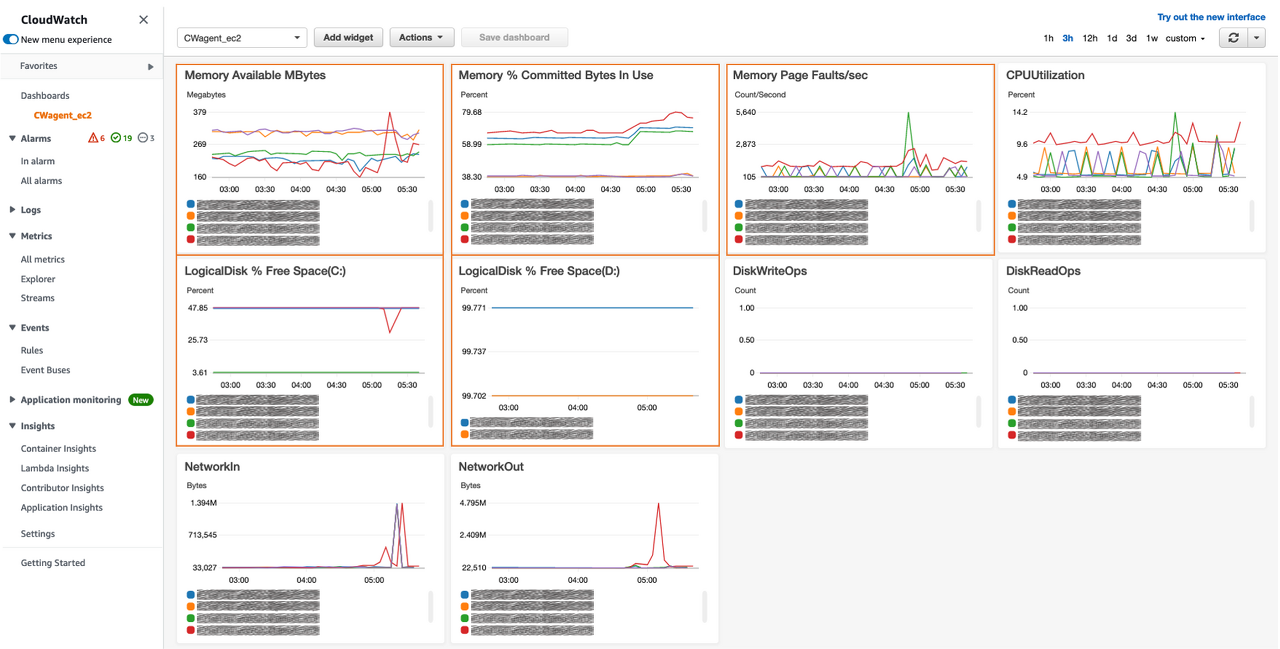
Task: Open Getting Started page
Action: (53, 563)
